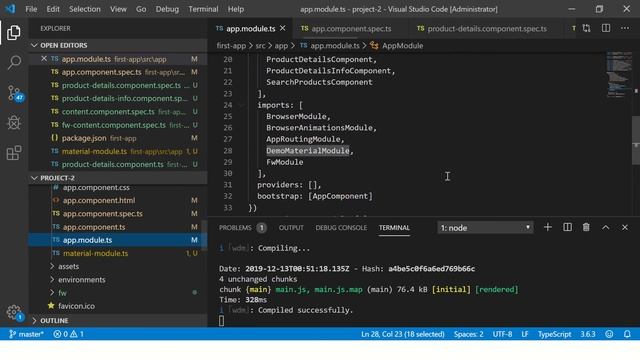Click errors and warnings count in status bar
The image size is (640, 360).
point(69,334)
